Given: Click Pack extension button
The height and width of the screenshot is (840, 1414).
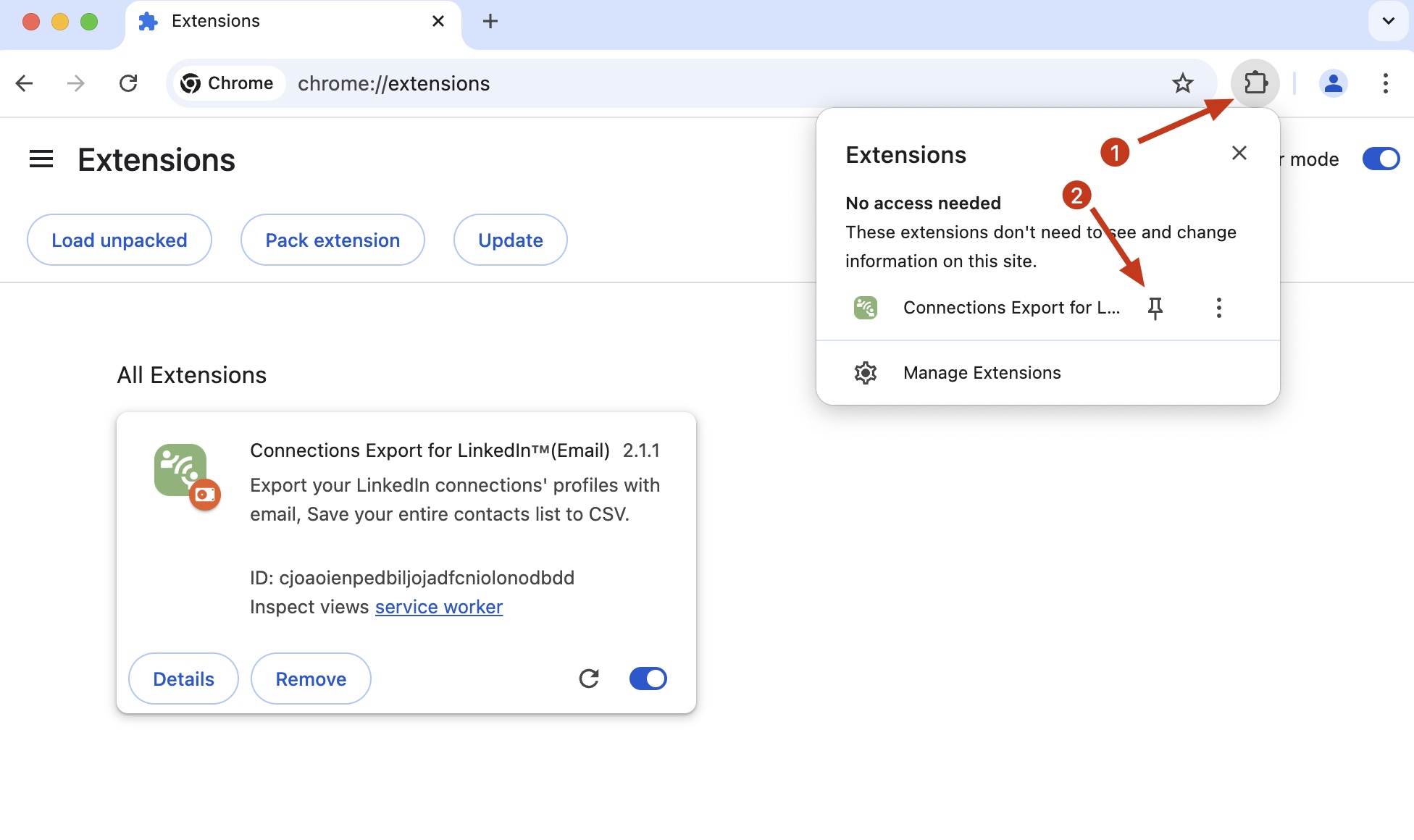Looking at the screenshot, I should tap(332, 240).
